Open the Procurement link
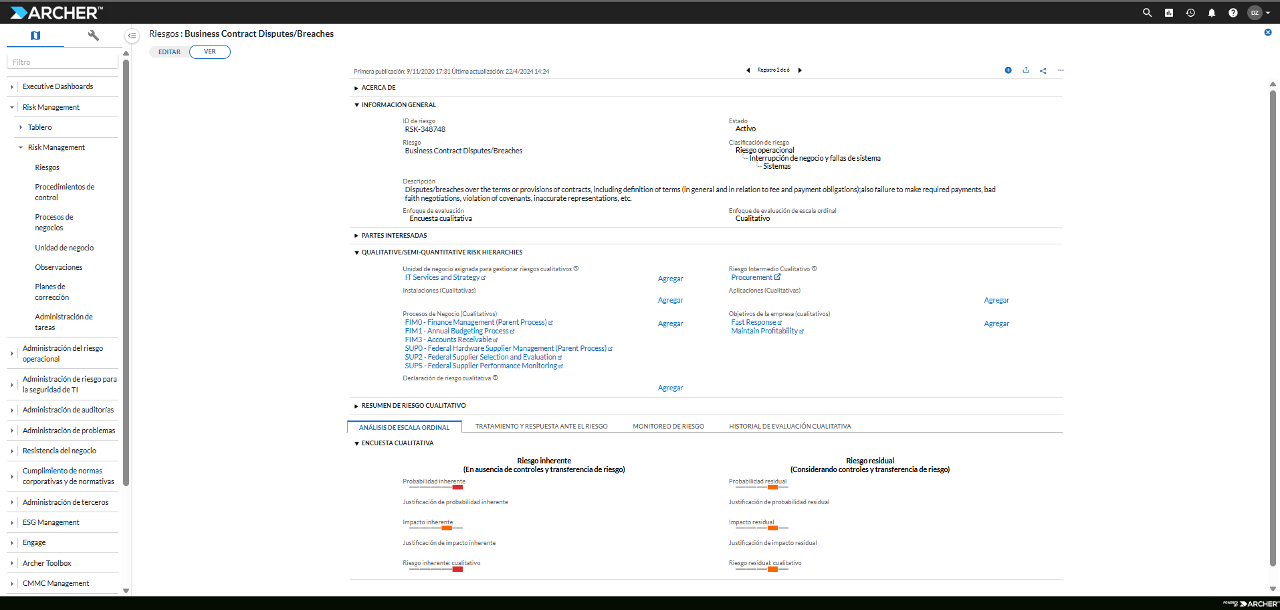 tap(752, 278)
